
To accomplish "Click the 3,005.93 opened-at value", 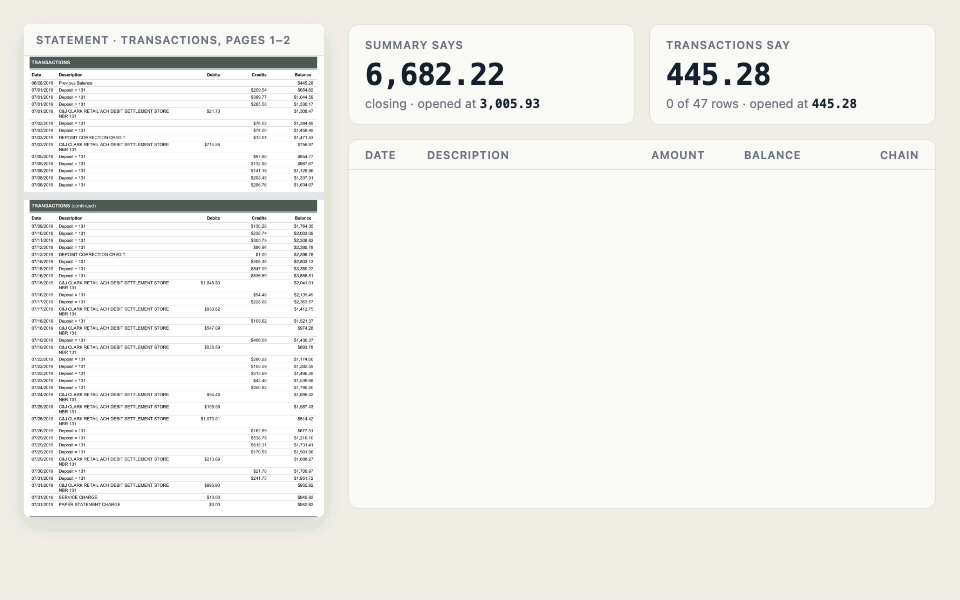I will (x=509, y=104).
